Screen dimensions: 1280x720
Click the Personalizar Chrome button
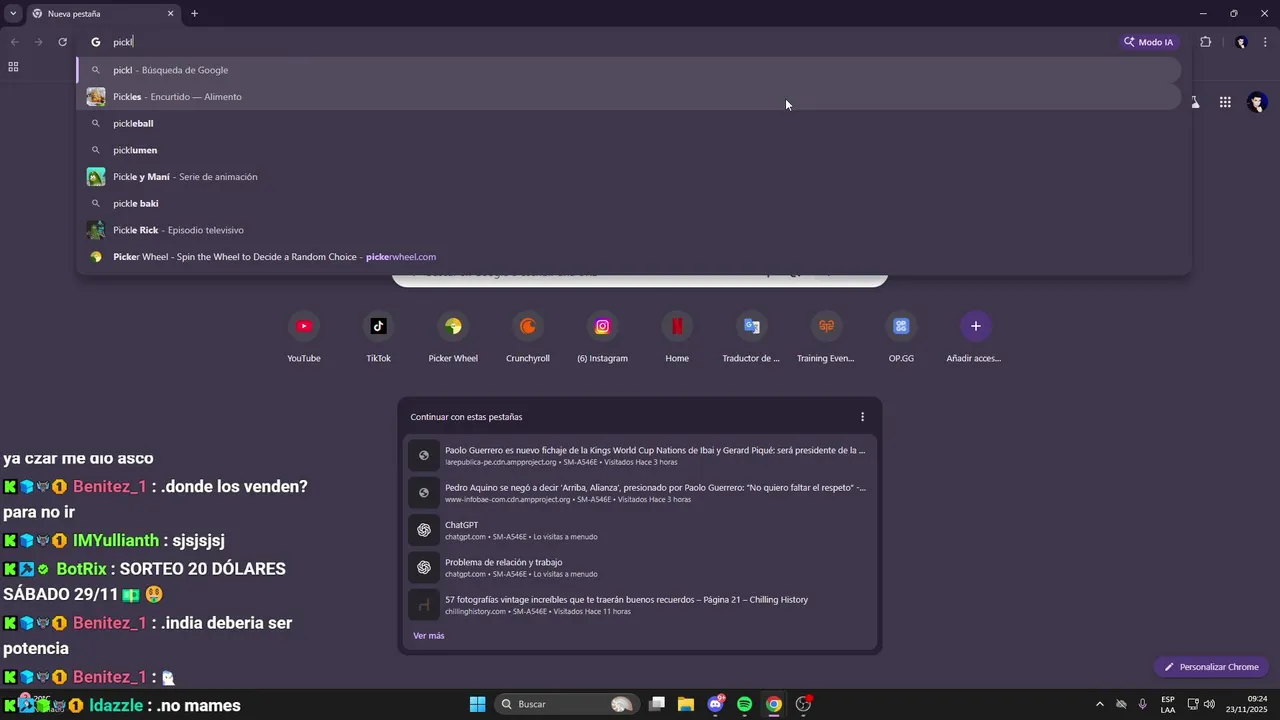(1211, 667)
